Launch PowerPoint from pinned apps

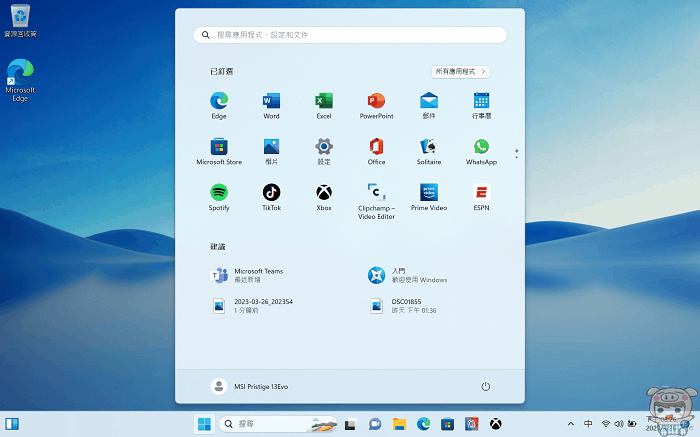click(376, 105)
